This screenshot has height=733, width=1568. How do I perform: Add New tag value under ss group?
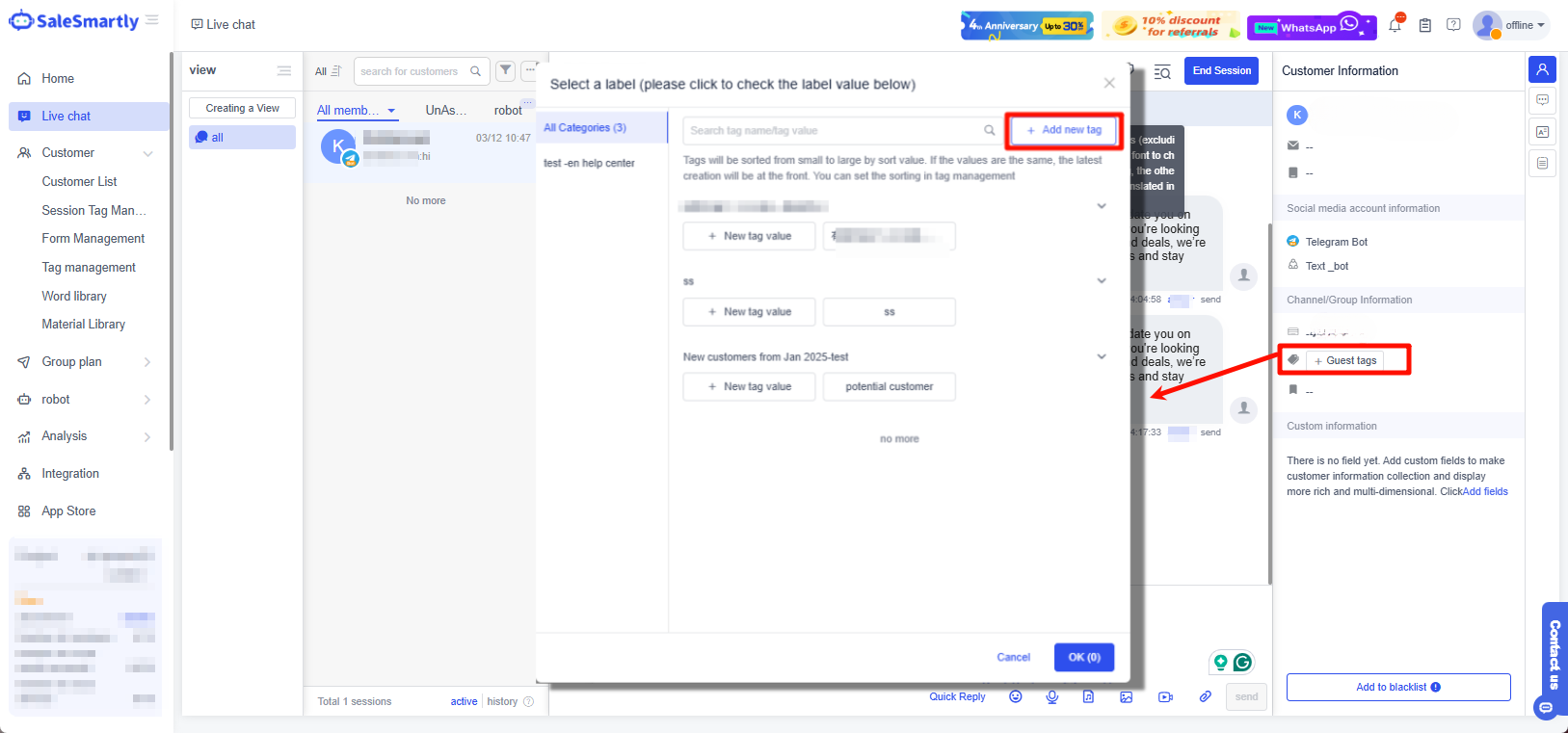pyautogui.click(x=749, y=312)
